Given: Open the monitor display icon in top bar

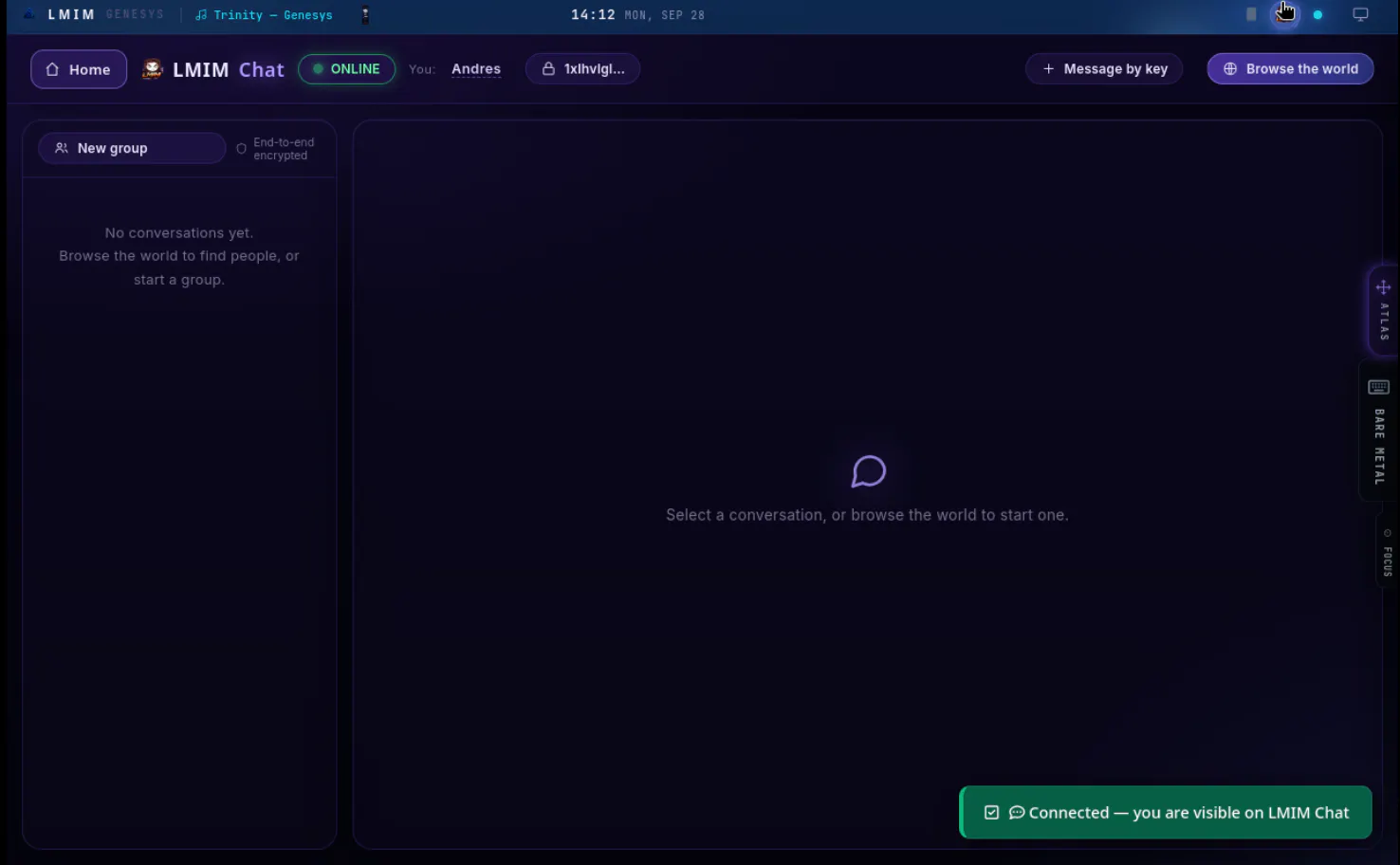Looking at the screenshot, I should (x=1360, y=15).
